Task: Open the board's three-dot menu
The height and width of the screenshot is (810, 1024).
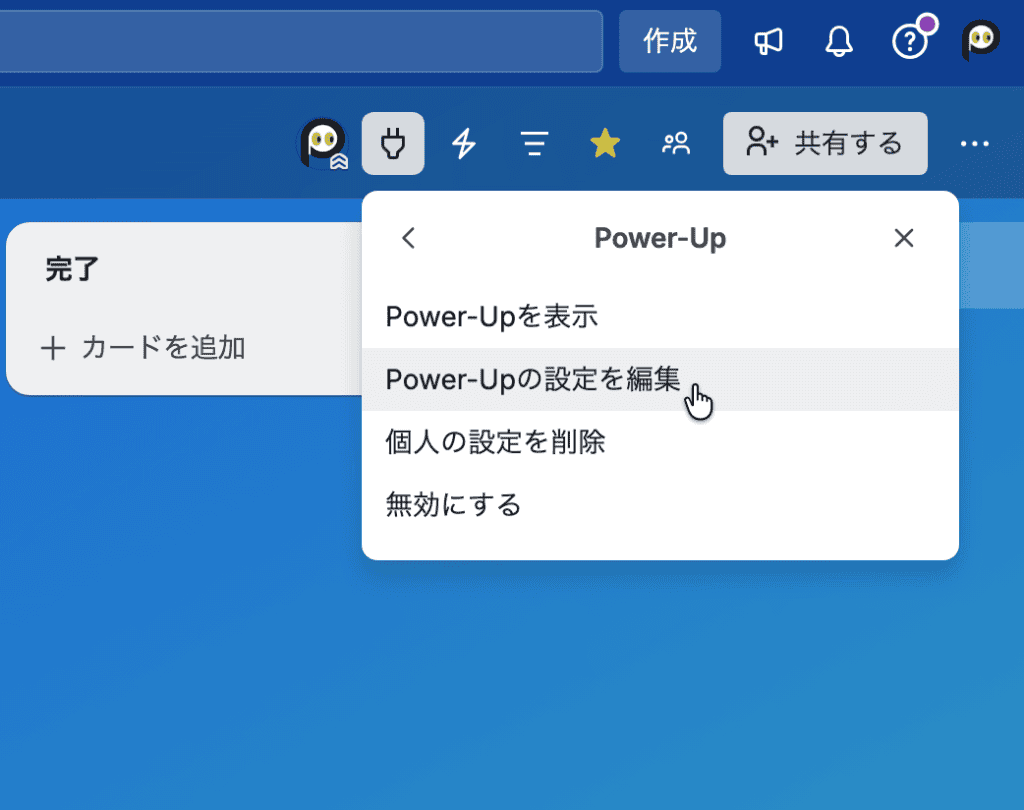Action: (x=974, y=143)
